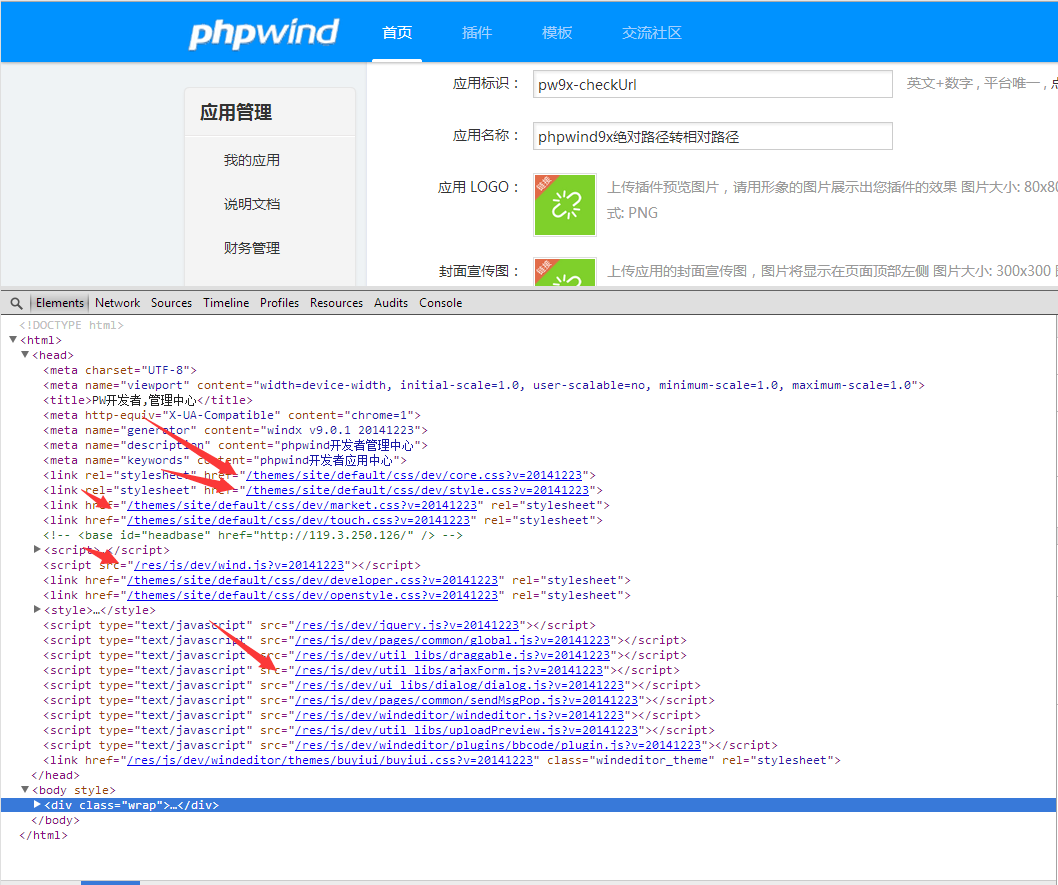Open the 模板 navigation item
The image size is (1058, 885).
tap(557, 32)
